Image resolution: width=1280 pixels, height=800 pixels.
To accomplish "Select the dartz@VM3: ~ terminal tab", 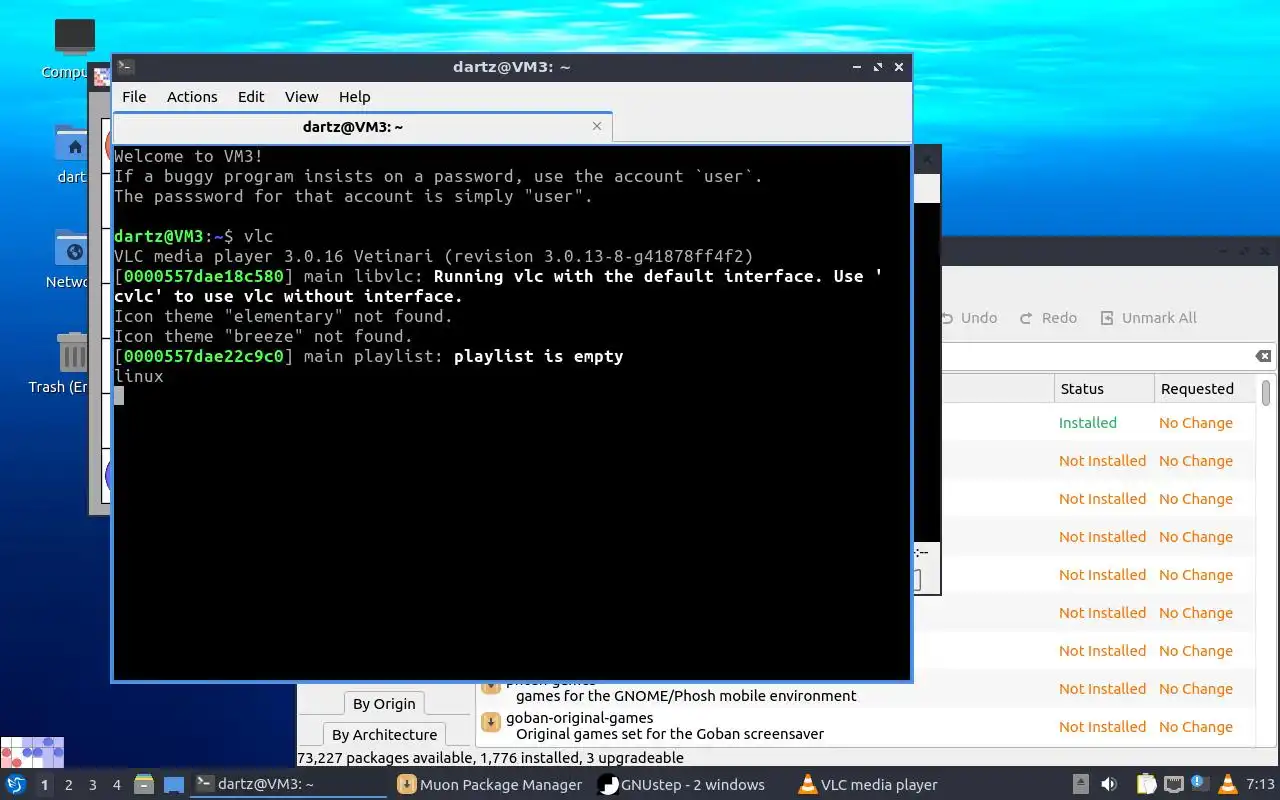I will (x=362, y=127).
